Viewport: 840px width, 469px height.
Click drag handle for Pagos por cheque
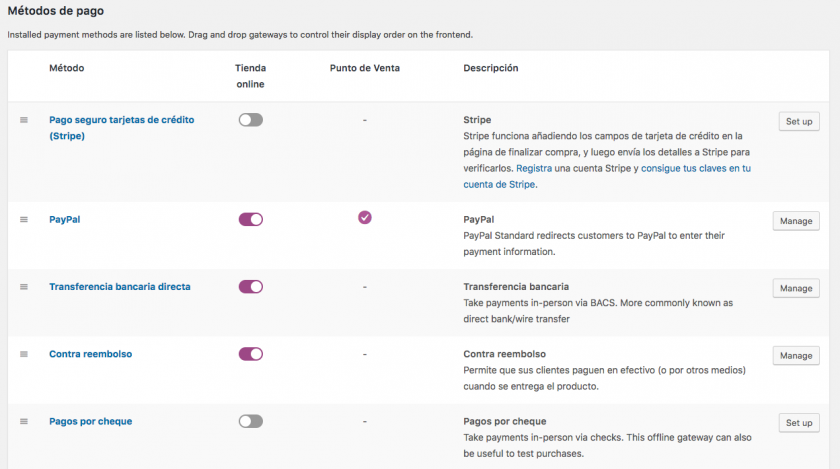click(x=24, y=422)
